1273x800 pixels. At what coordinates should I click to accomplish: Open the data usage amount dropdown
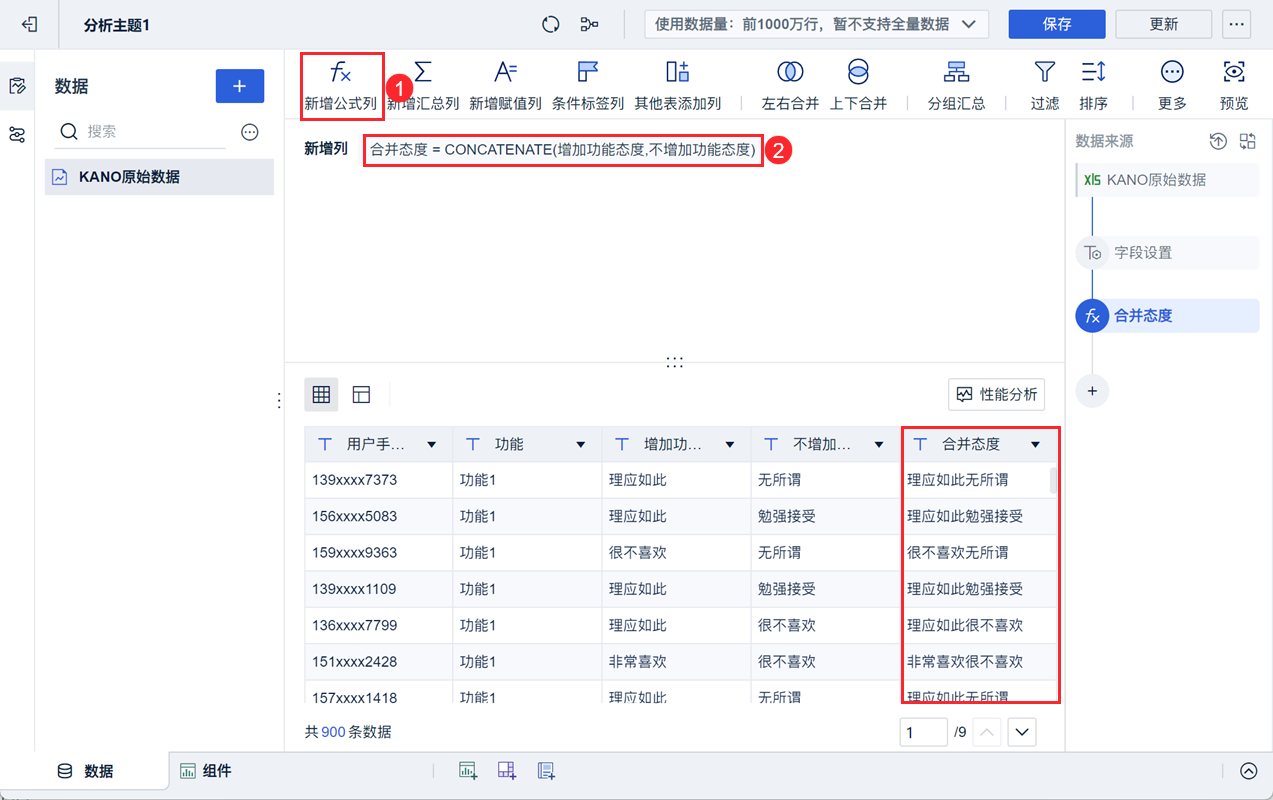pyautogui.click(x=816, y=24)
